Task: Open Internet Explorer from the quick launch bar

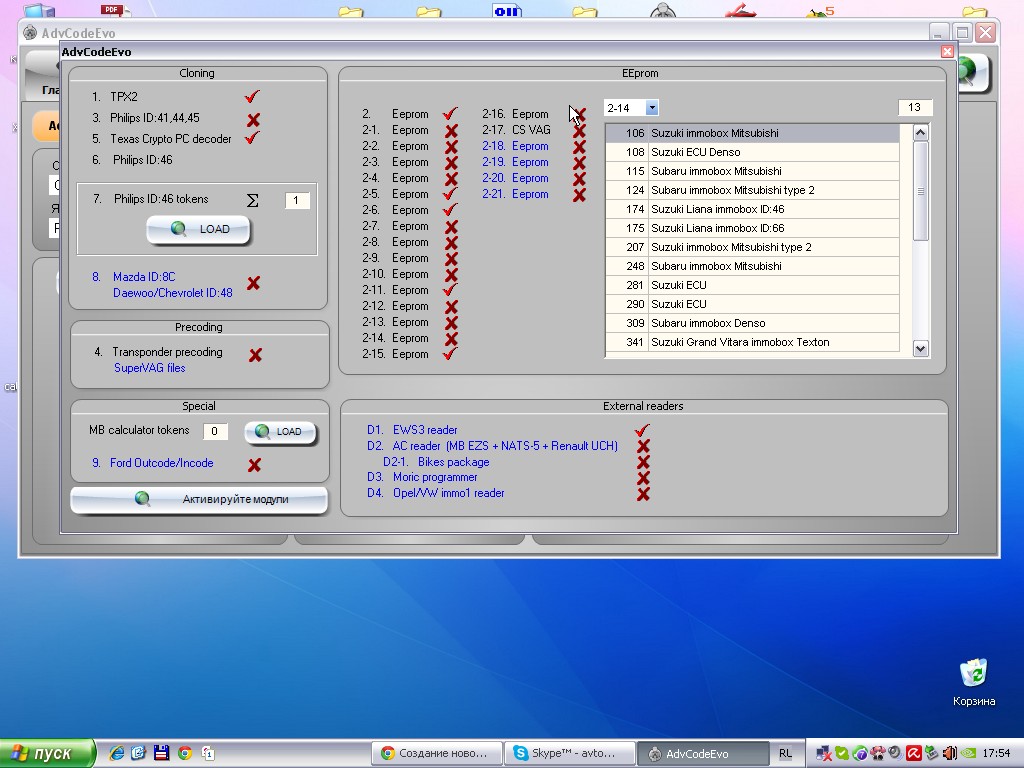Action: pyautogui.click(x=116, y=753)
